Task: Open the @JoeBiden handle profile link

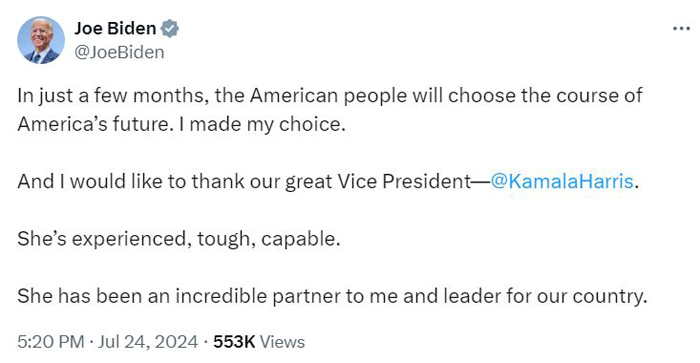Action: click(x=119, y=52)
